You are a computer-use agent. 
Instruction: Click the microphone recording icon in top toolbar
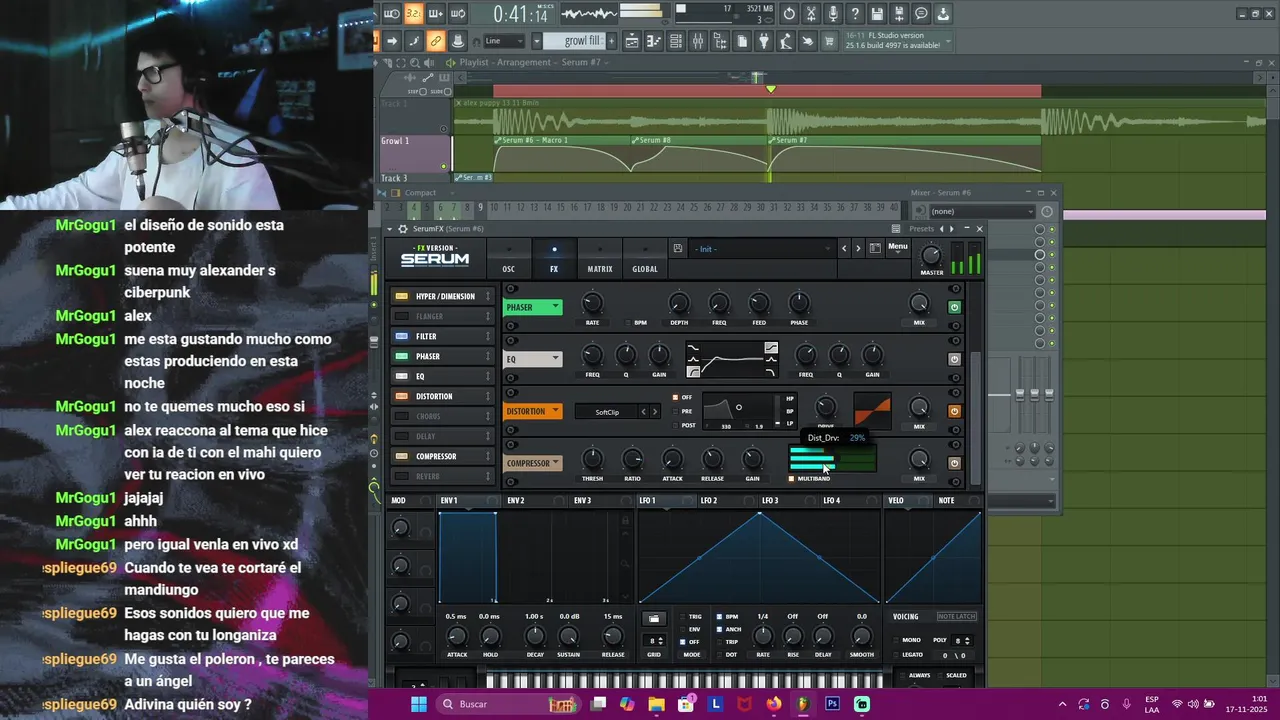pyautogui.click(x=833, y=13)
